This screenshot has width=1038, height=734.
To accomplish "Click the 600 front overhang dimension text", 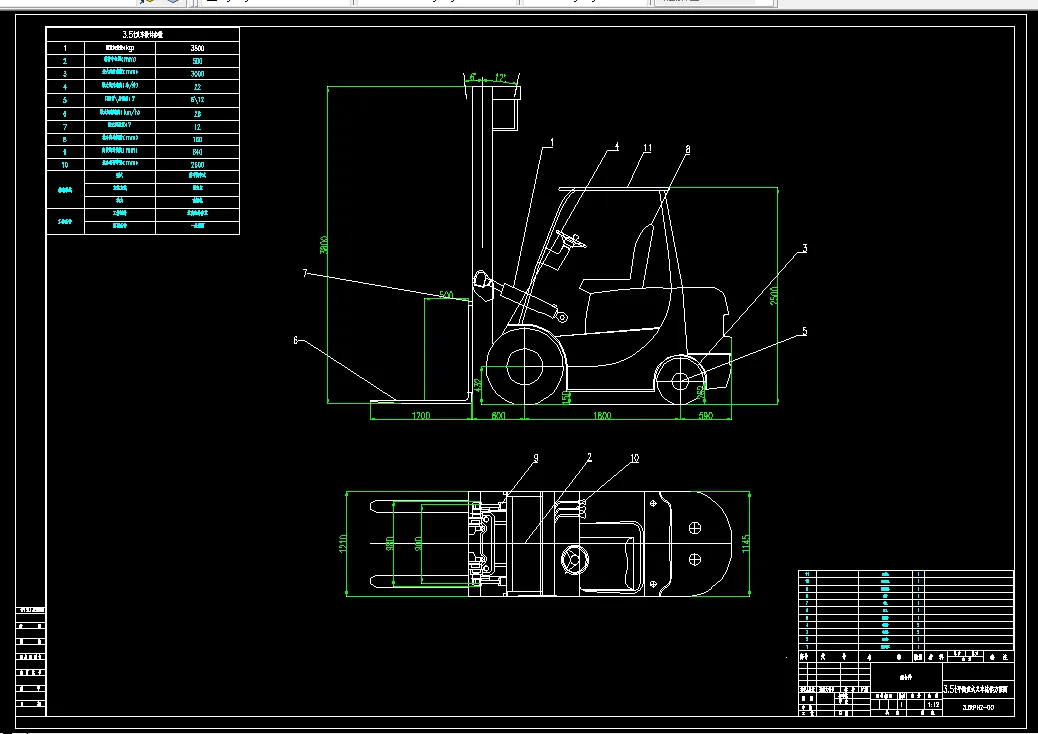I will click(x=499, y=416).
